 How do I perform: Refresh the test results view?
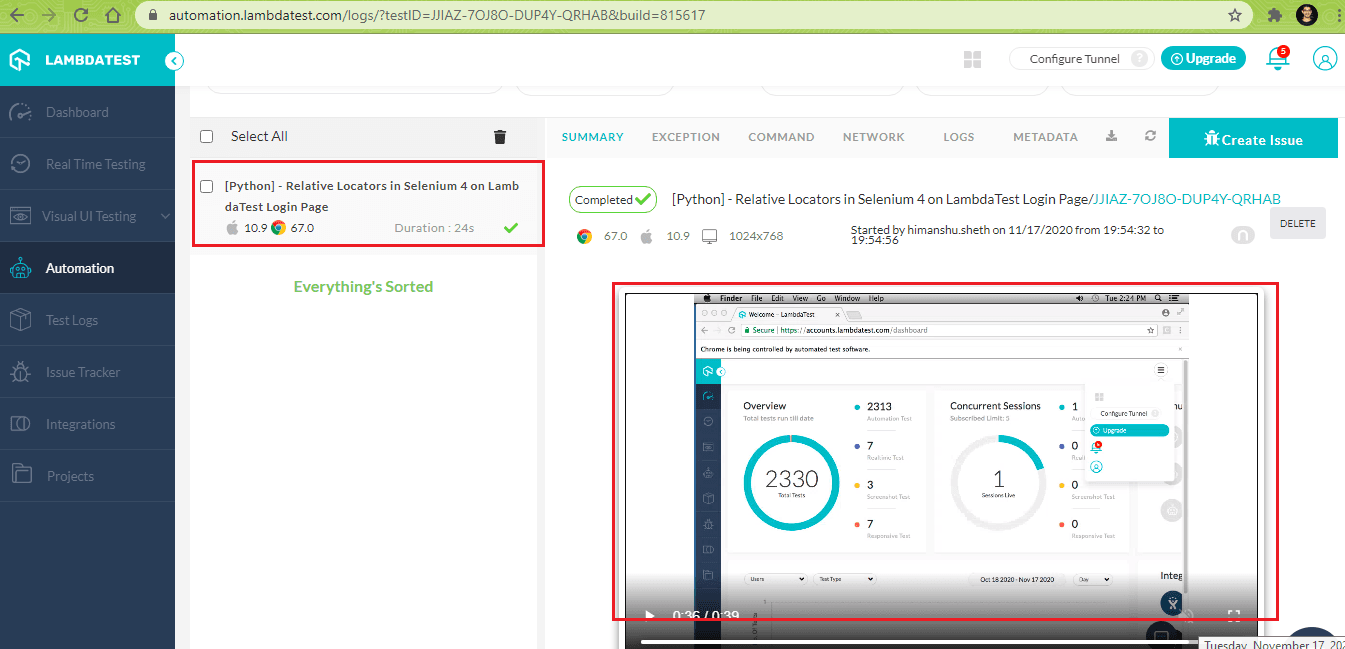[x=1149, y=135]
